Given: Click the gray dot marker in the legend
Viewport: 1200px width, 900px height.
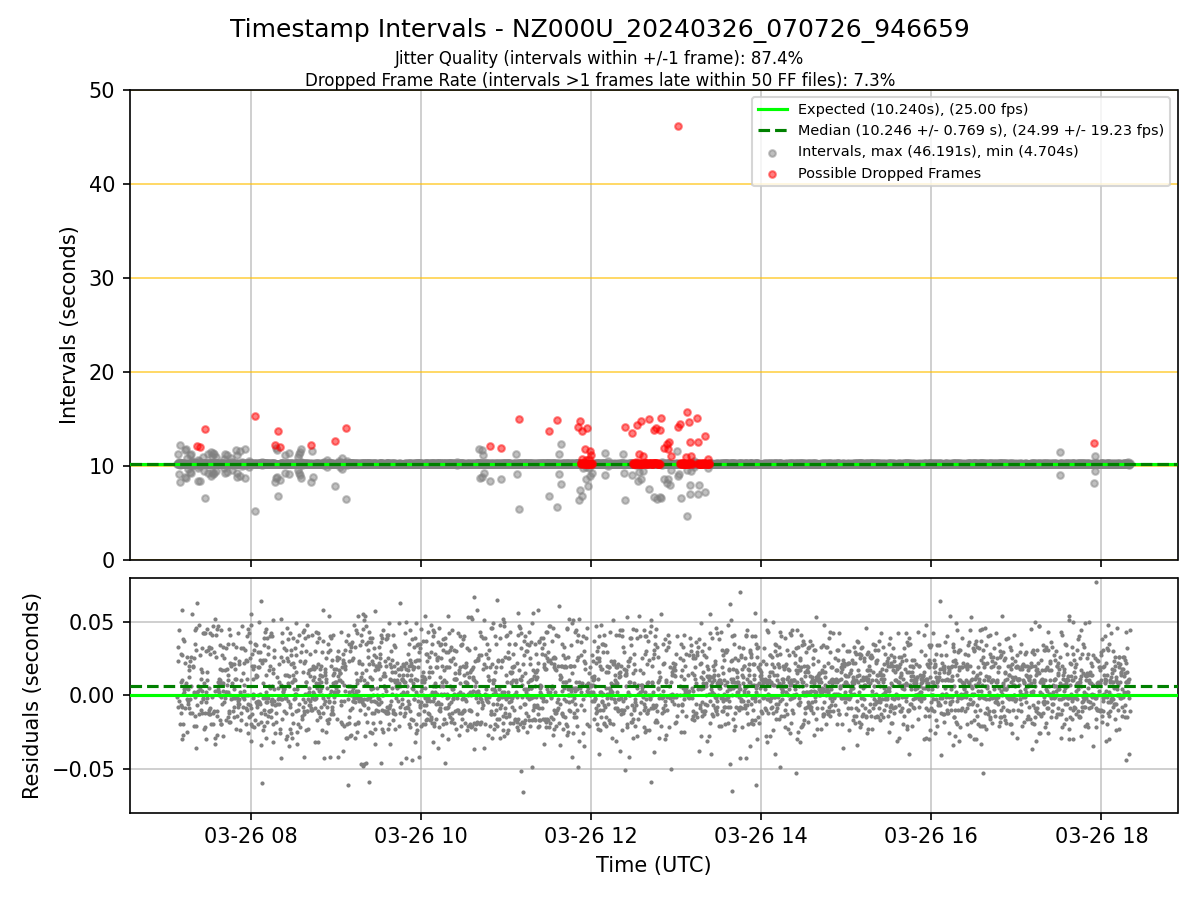Looking at the screenshot, I should click(x=773, y=153).
